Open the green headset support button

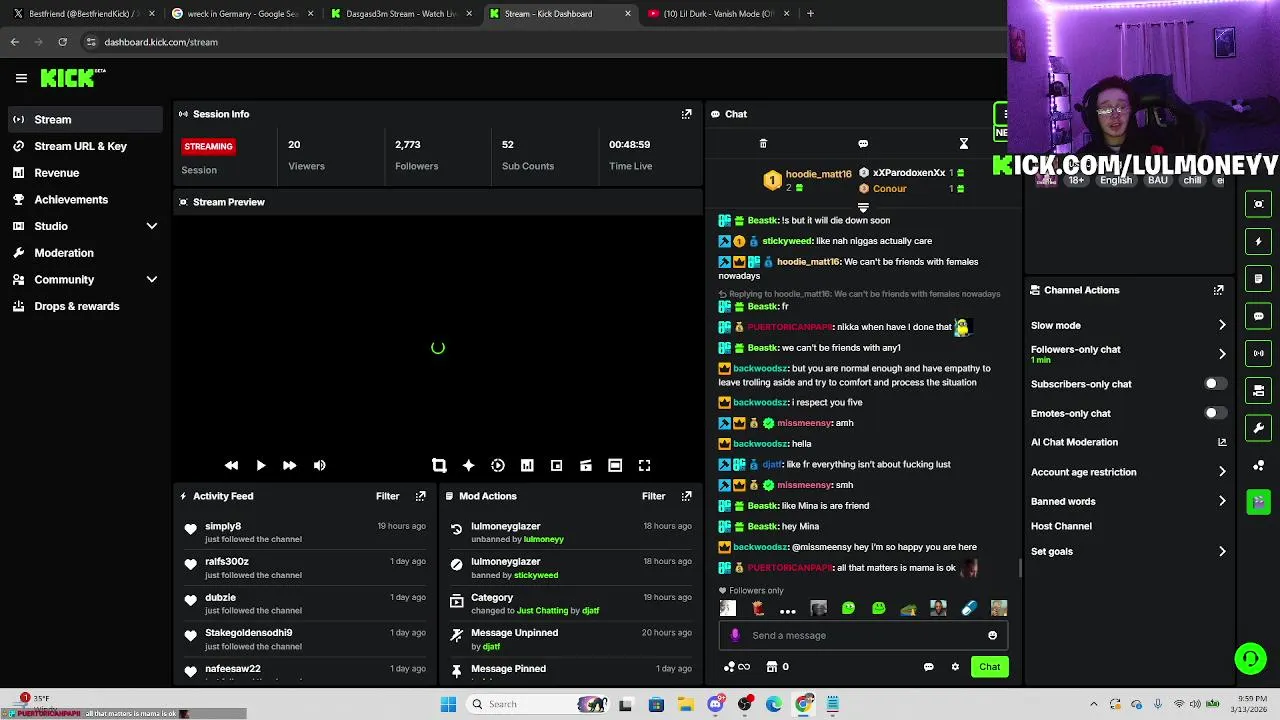click(1250, 658)
